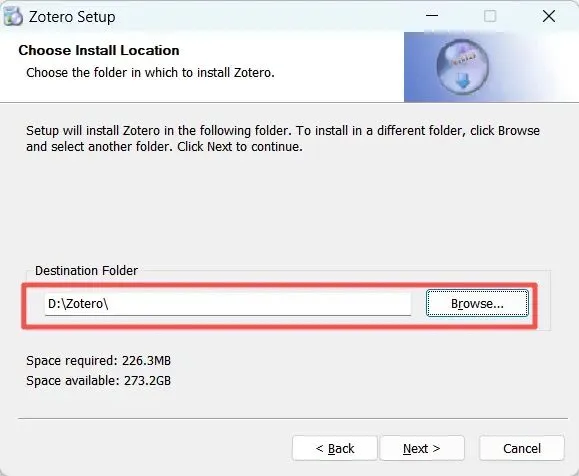579x476 pixels.
Task: Click the Destination Folder group label
Action: 86,270
